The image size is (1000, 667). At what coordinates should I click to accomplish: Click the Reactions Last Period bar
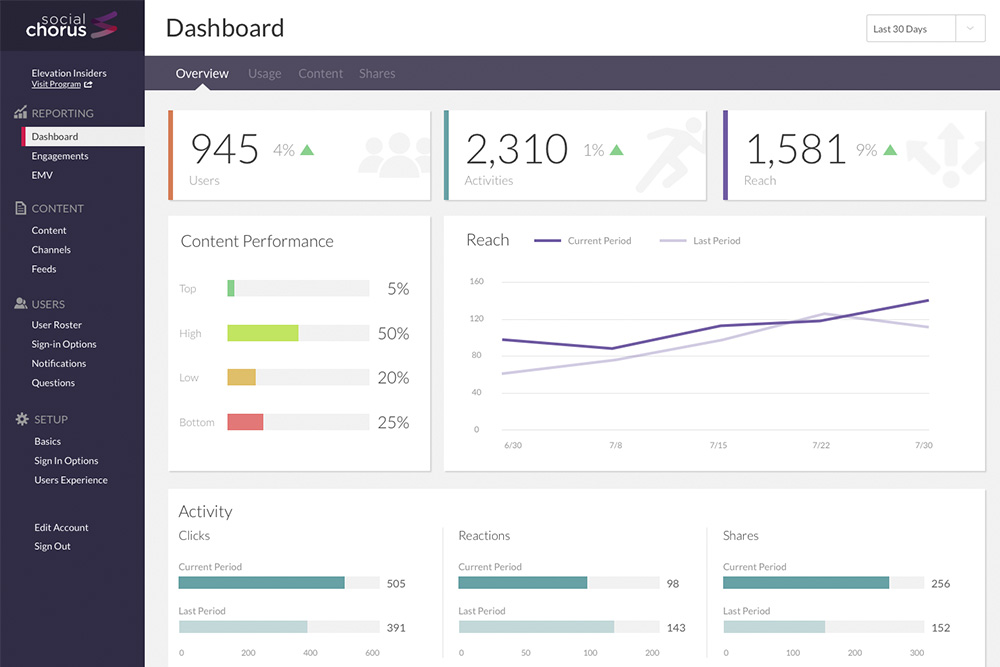536,627
